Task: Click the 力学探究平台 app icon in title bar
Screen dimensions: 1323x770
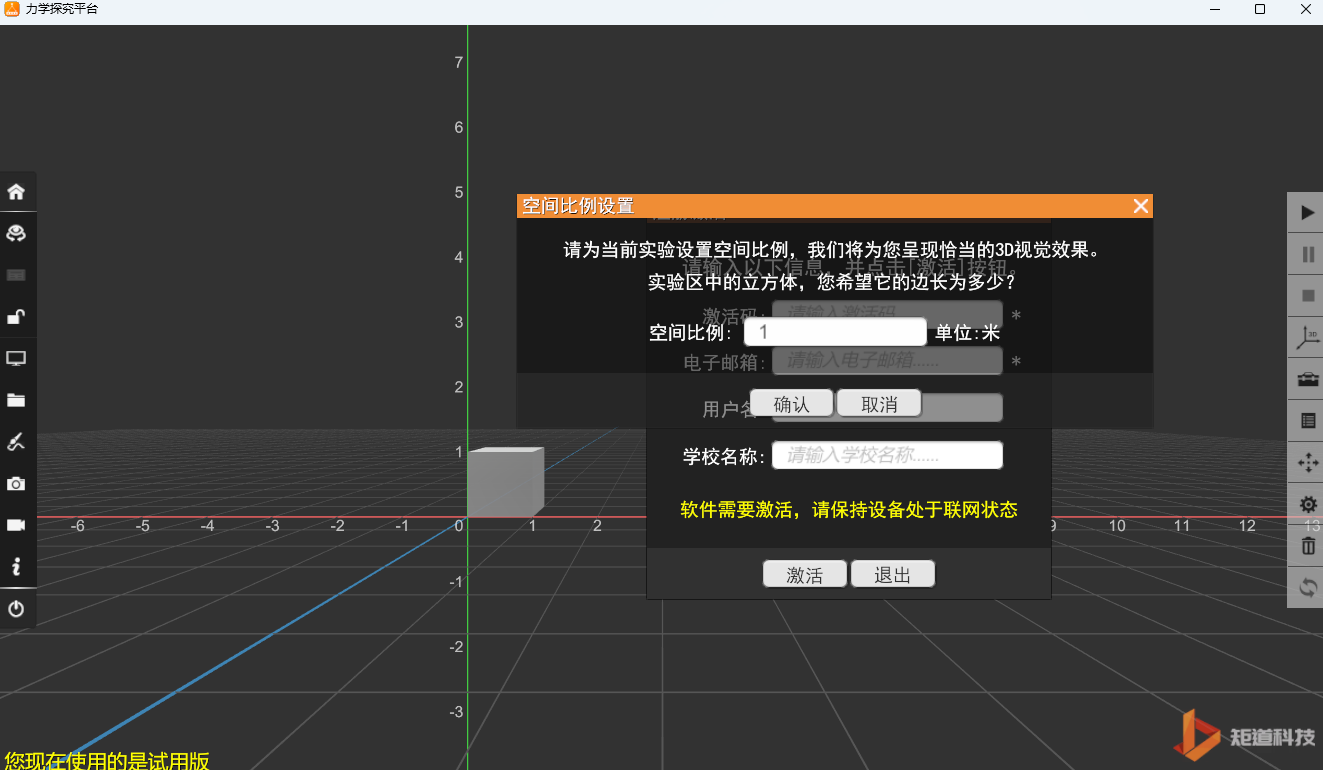Action: click(12, 9)
